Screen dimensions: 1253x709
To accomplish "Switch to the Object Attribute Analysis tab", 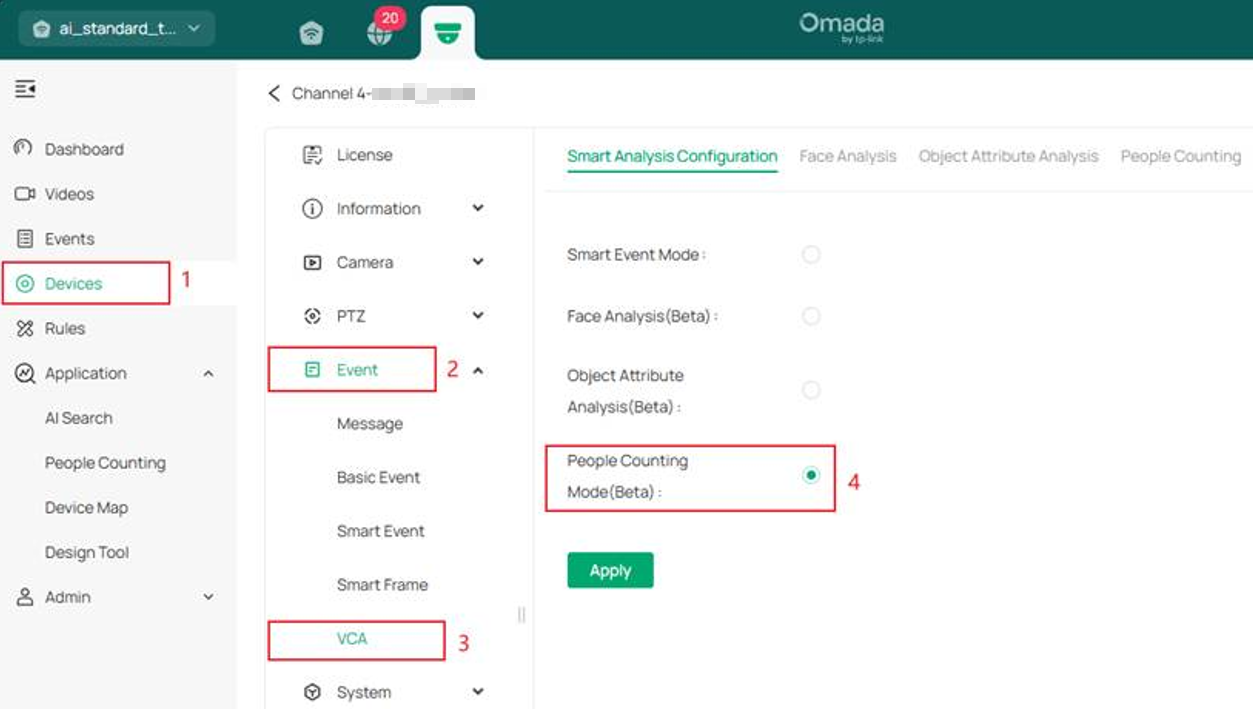I will click(x=1007, y=156).
